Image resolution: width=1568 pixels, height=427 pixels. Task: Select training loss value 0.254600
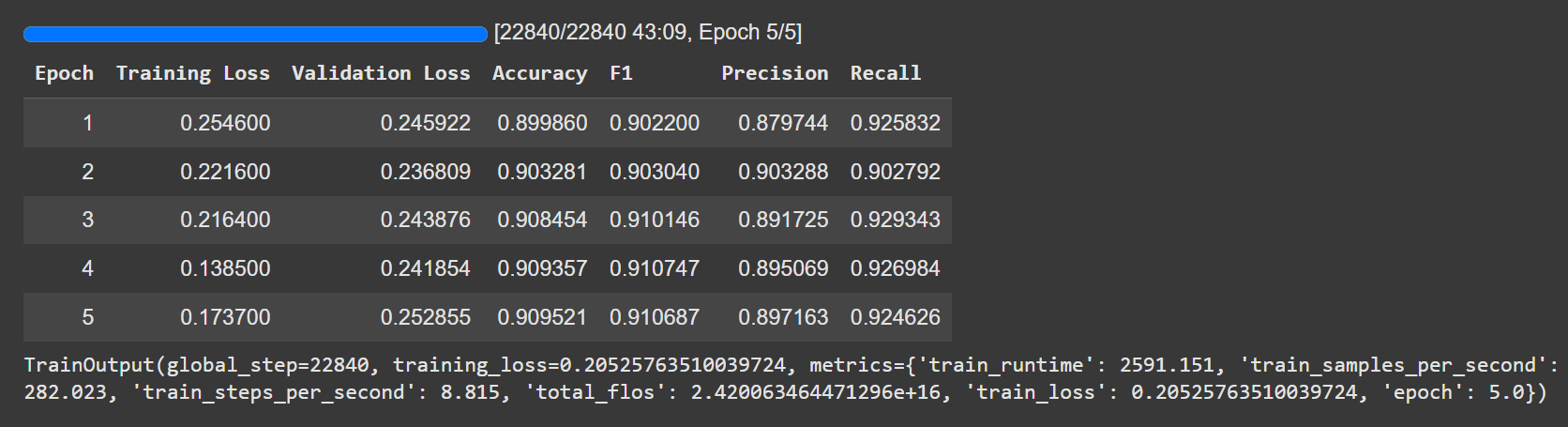(x=225, y=123)
